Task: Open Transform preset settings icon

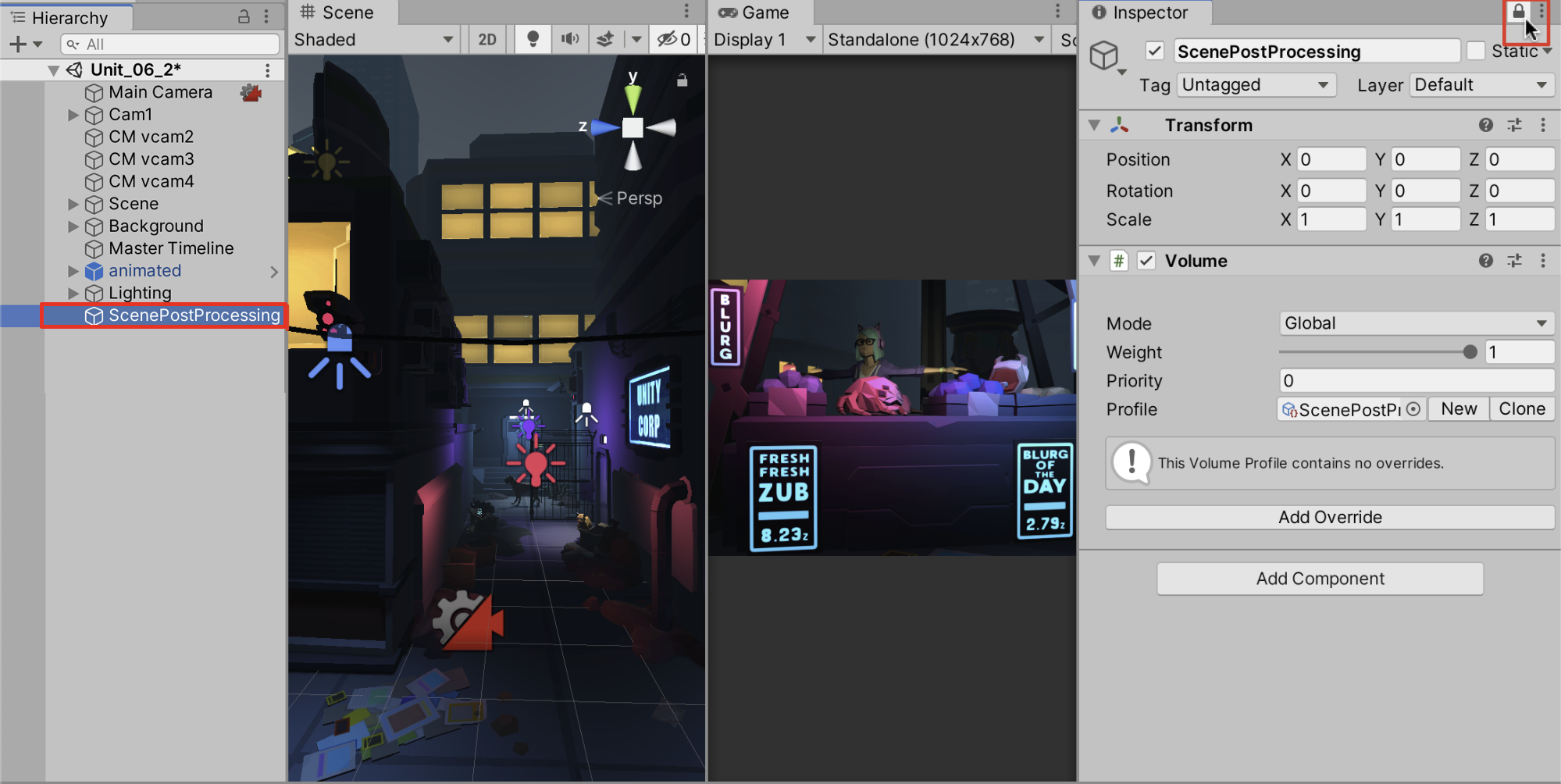Action: [x=1514, y=125]
